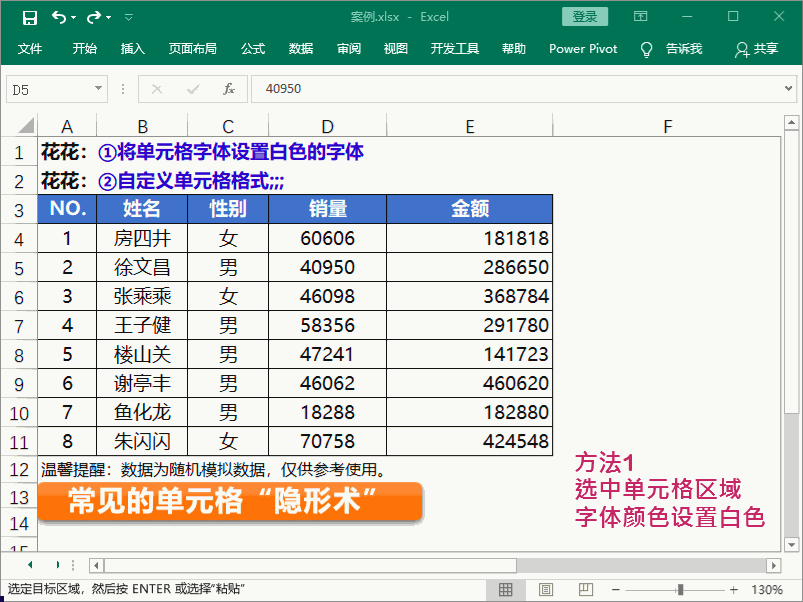Open the Ribbon Display Options icon

coord(640,17)
